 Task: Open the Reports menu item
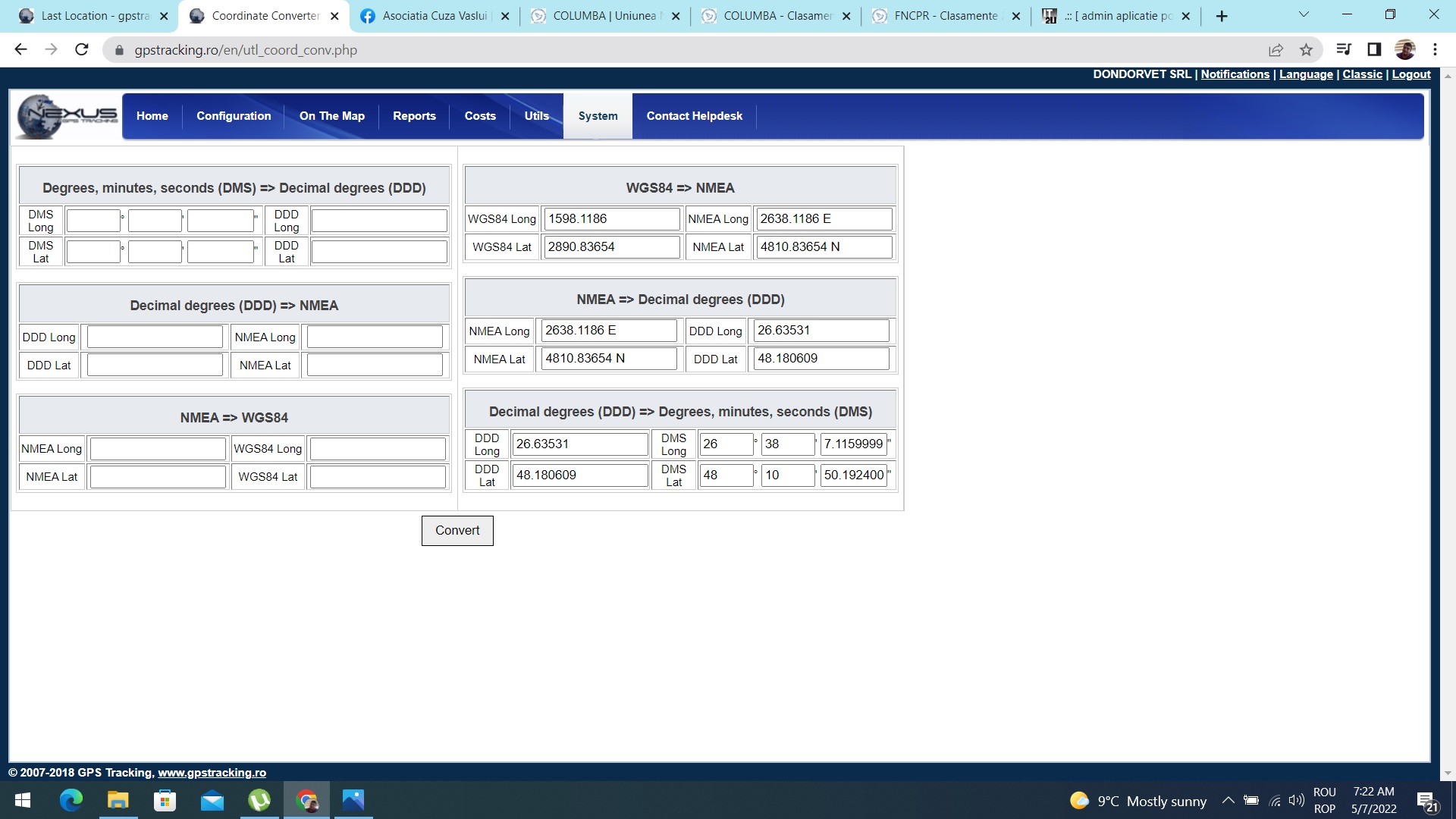click(x=414, y=116)
